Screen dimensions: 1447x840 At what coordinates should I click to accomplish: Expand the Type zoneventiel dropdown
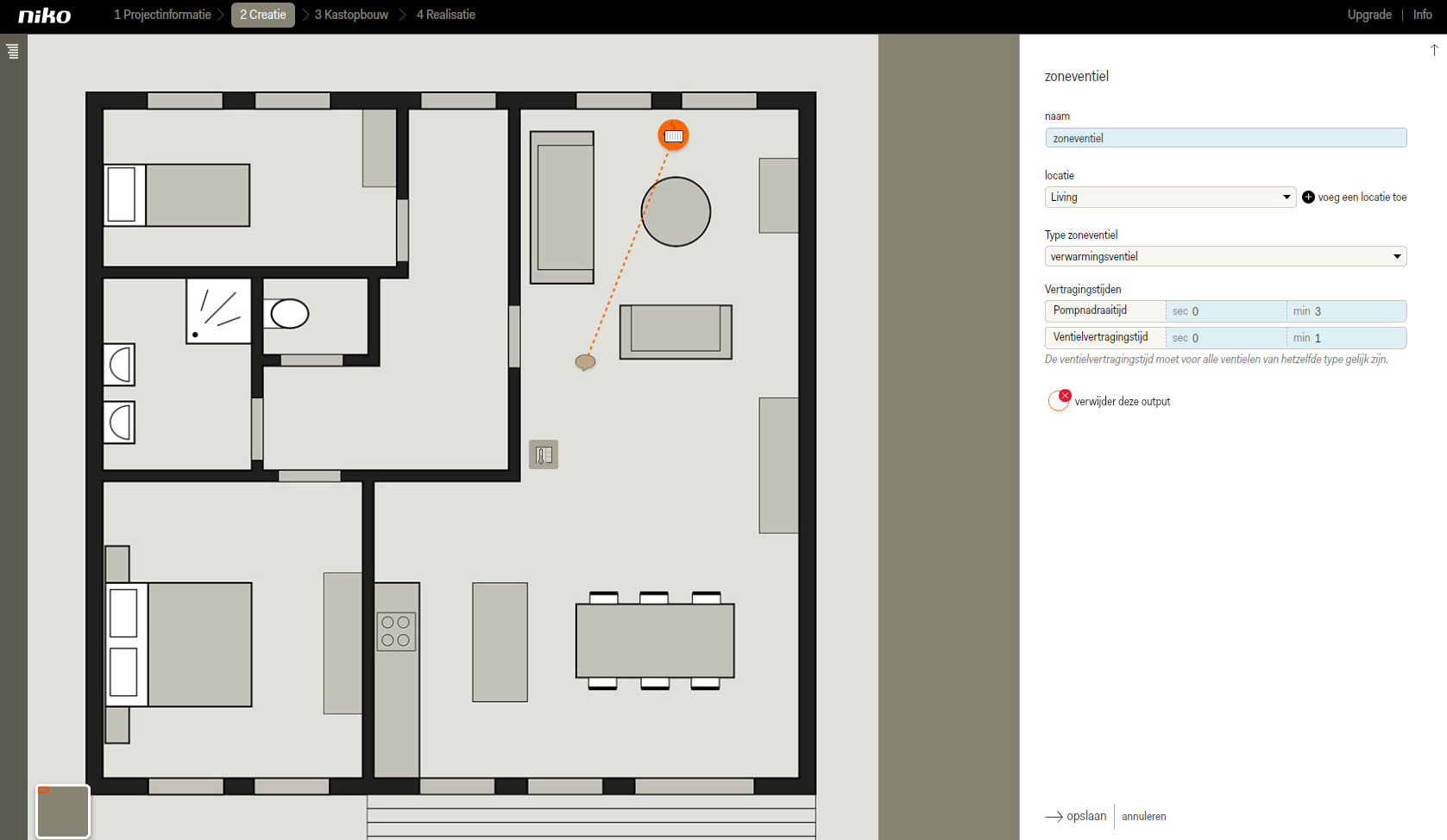point(1225,256)
